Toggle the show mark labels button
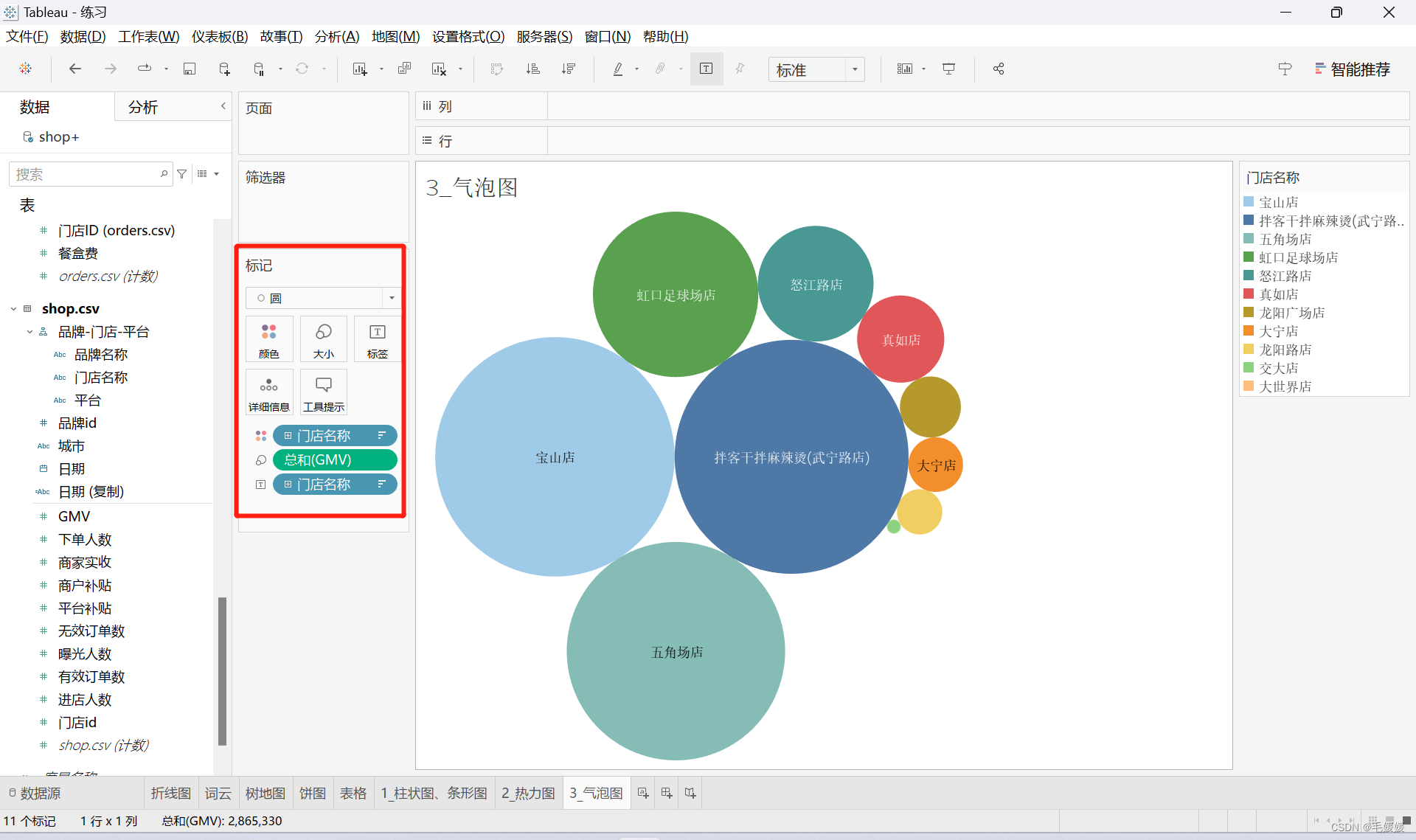The width and height of the screenshot is (1416, 840). (x=706, y=69)
